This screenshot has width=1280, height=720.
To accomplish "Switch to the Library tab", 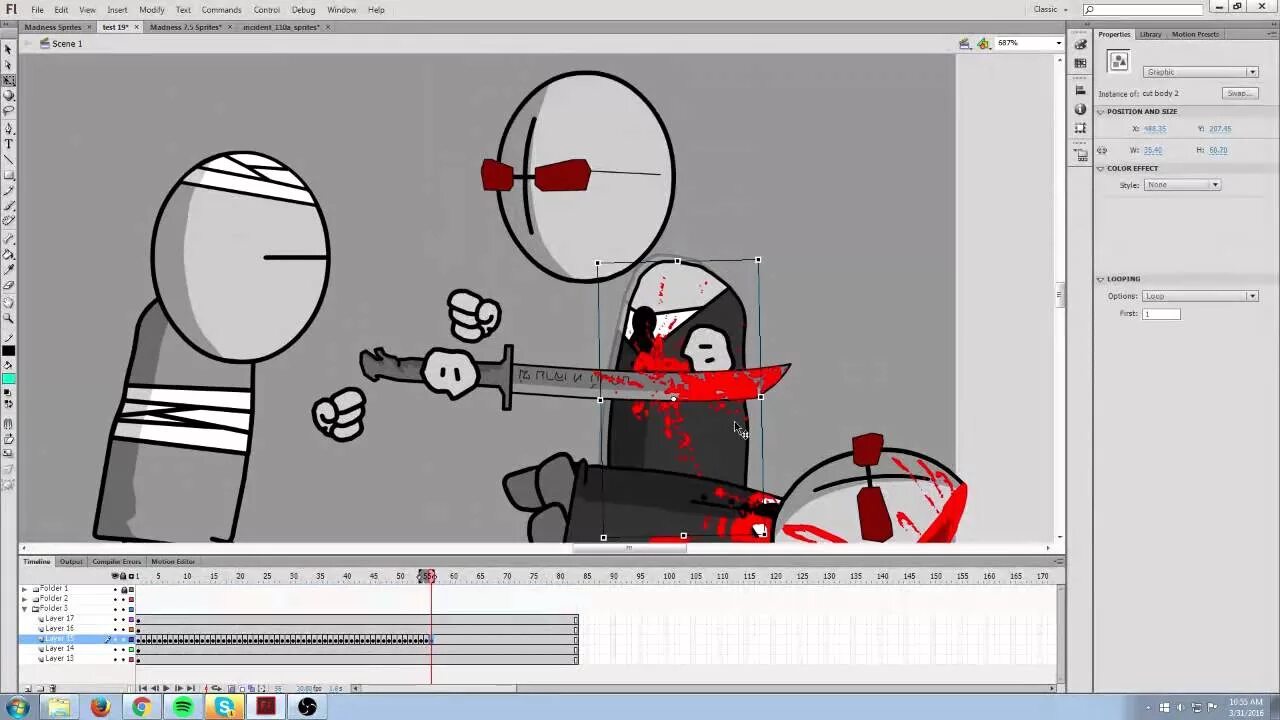I will (x=1151, y=34).
